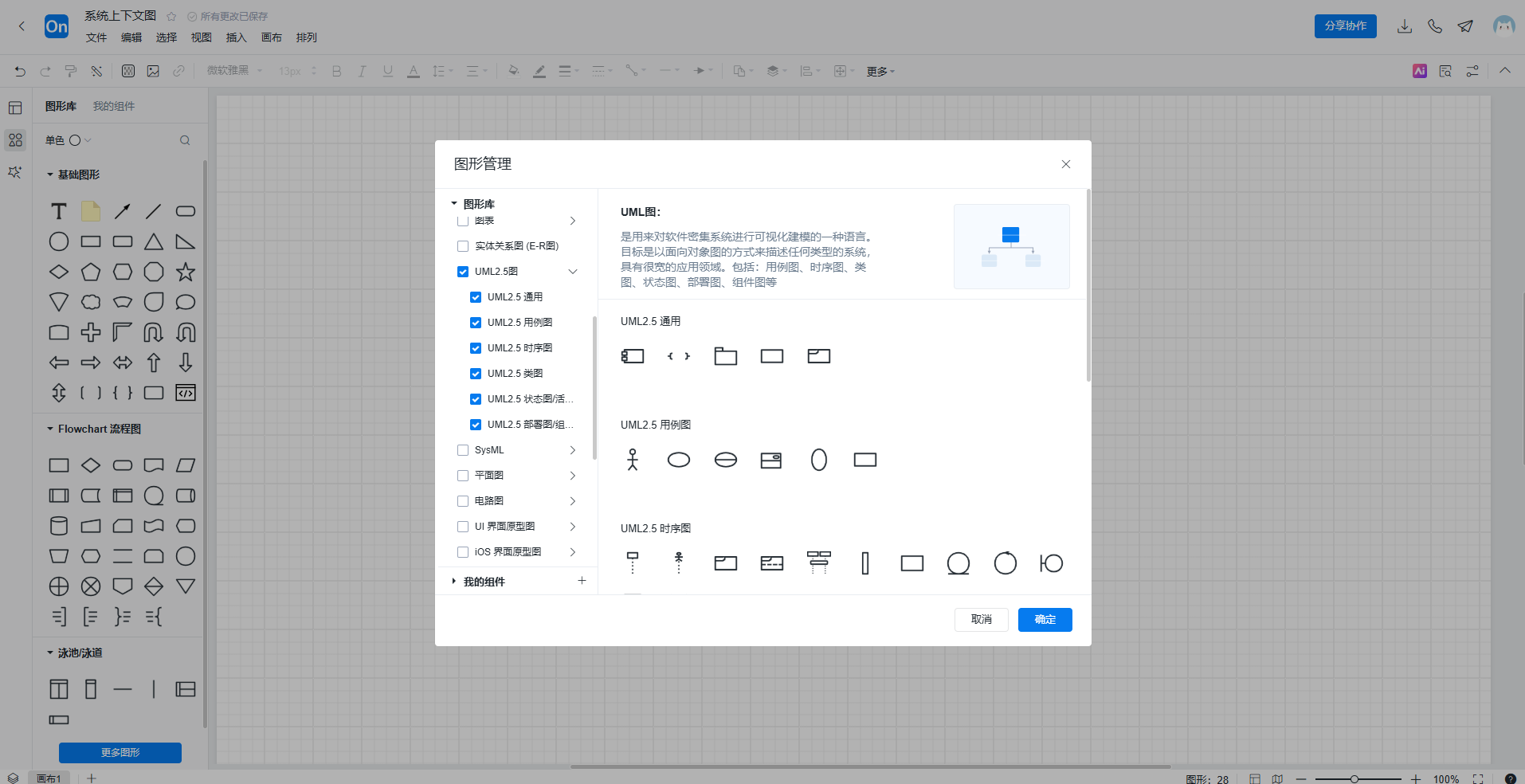Select the package folder shape in UML2.5 通用
The height and width of the screenshot is (784, 1525).
tap(725, 356)
